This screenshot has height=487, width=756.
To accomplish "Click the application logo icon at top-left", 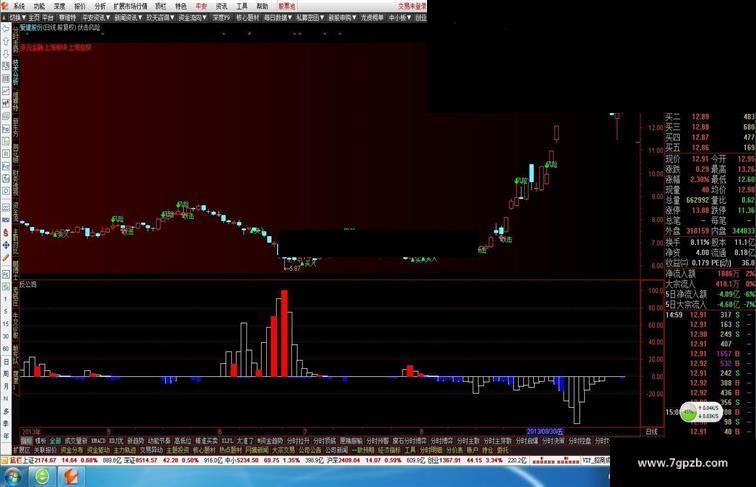I will [x=4, y=6].
